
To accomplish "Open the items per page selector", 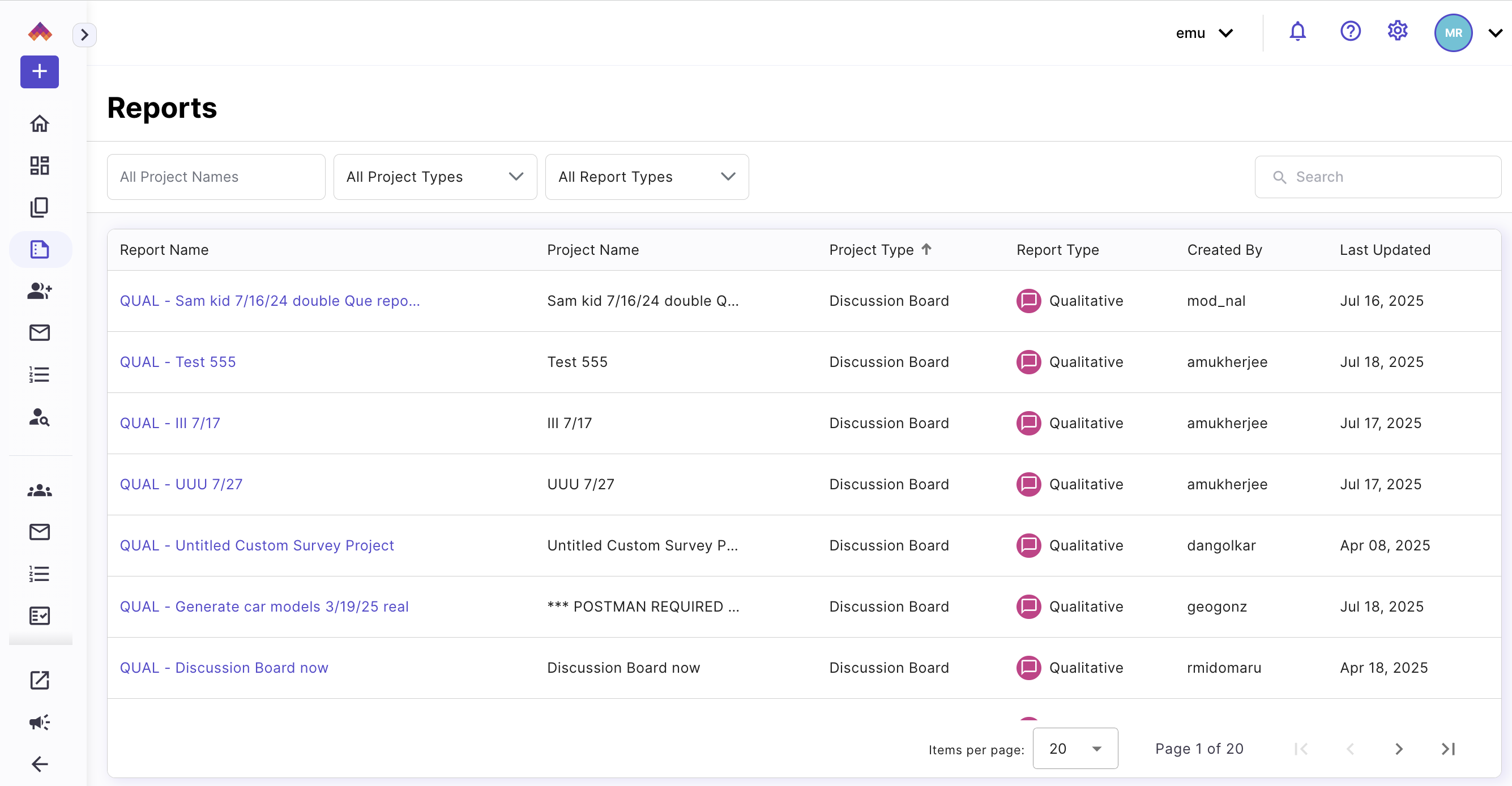I will click(x=1075, y=749).
